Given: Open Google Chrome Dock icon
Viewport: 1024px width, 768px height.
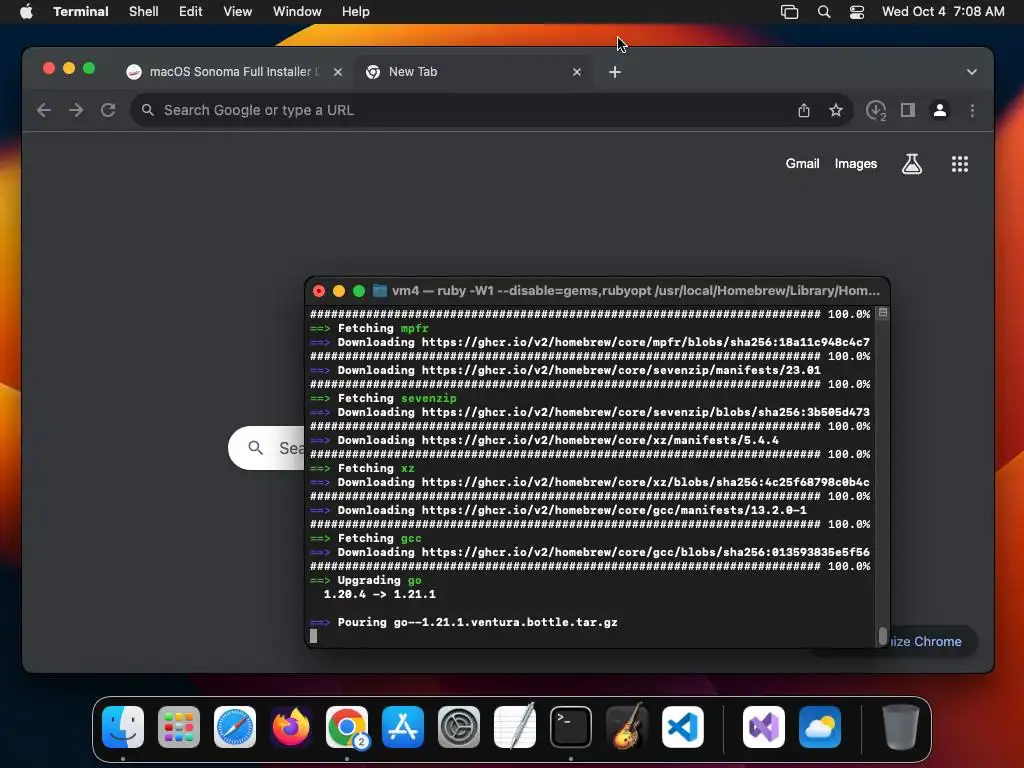Looking at the screenshot, I should coord(347,727).
